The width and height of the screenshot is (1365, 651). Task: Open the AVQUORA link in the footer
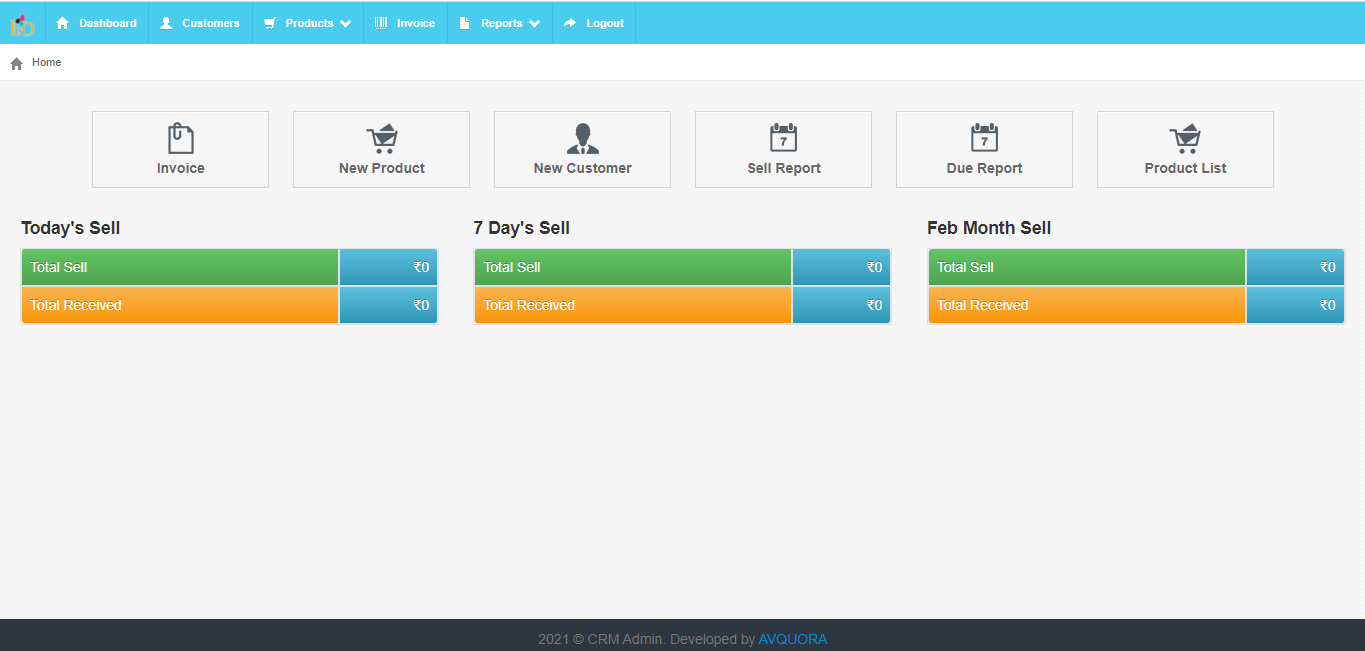pyautogui.click(x=792, y=639)
